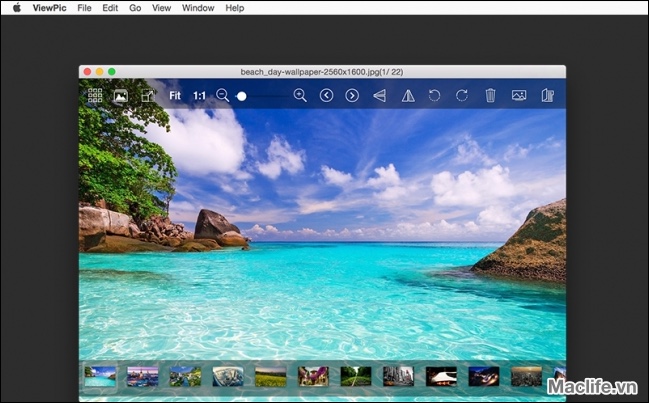Image resolution: width=649 pixels, height=403 pixels.
Task: Select the aerial city sunset thumbnail
Action: pyautogui.click(x=526, y=377)
